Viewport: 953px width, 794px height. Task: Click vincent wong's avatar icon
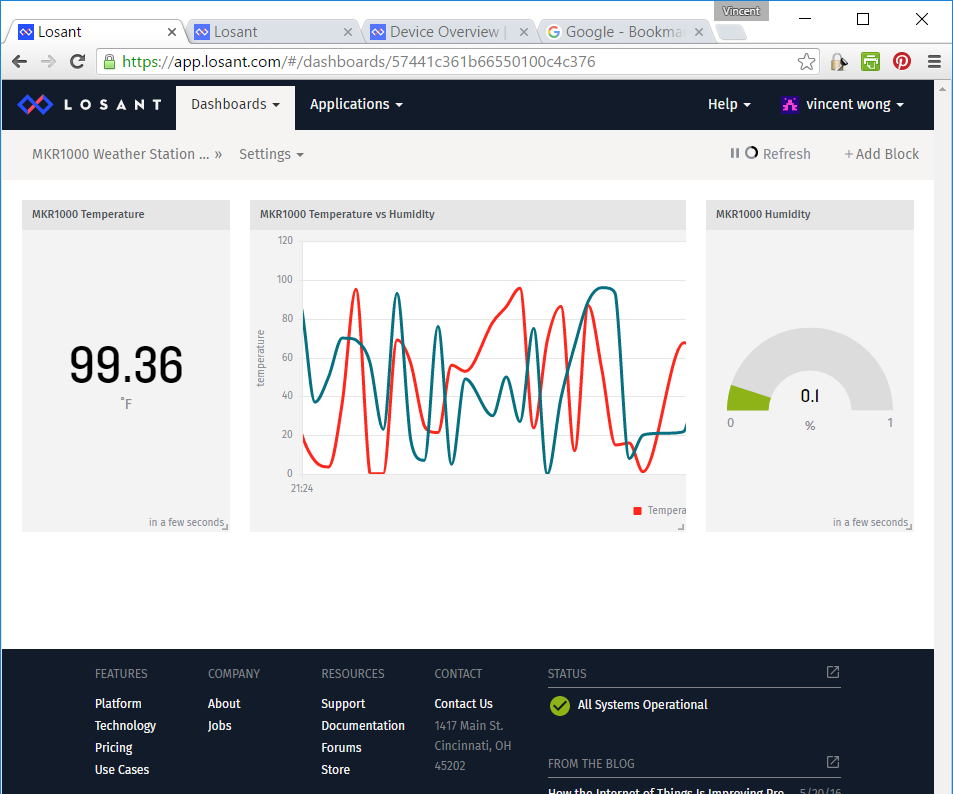point(790,105)
